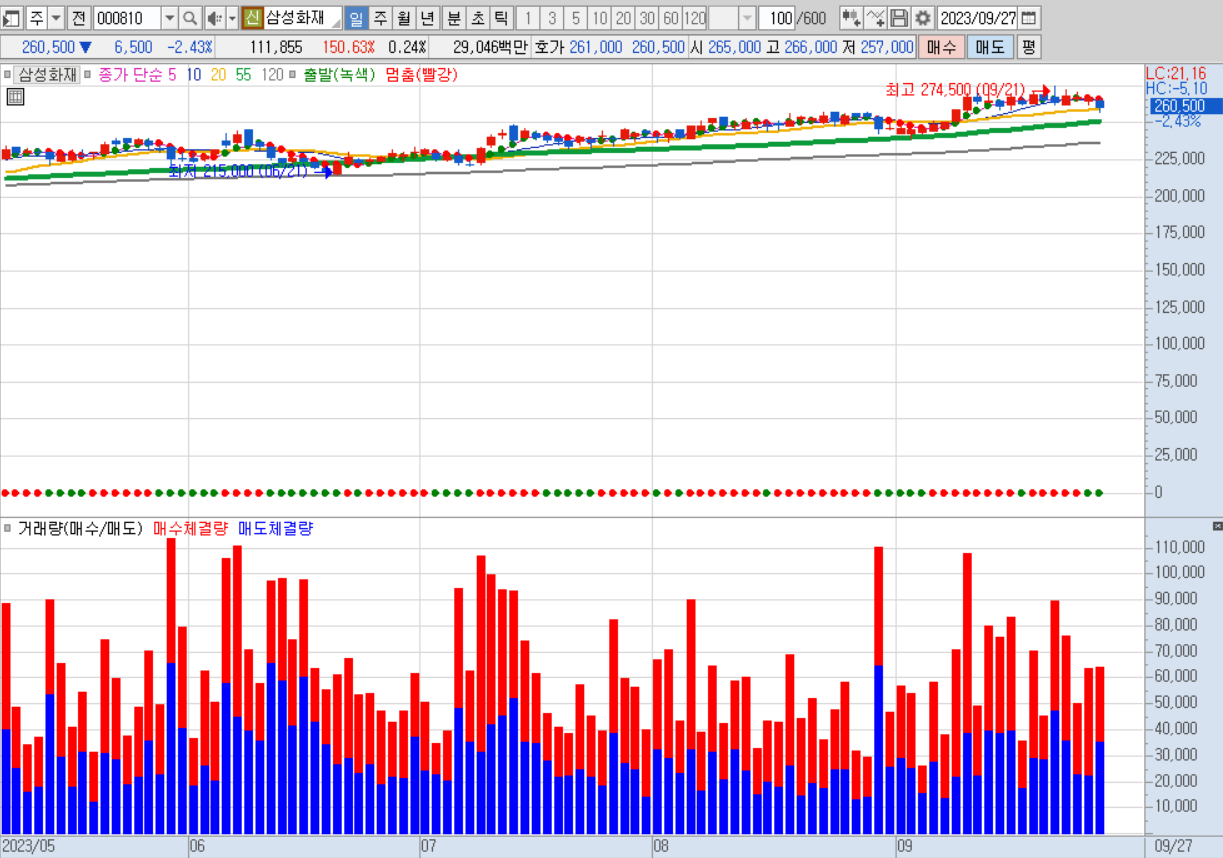Open the calendar date picker icon

pos(1029,18)
